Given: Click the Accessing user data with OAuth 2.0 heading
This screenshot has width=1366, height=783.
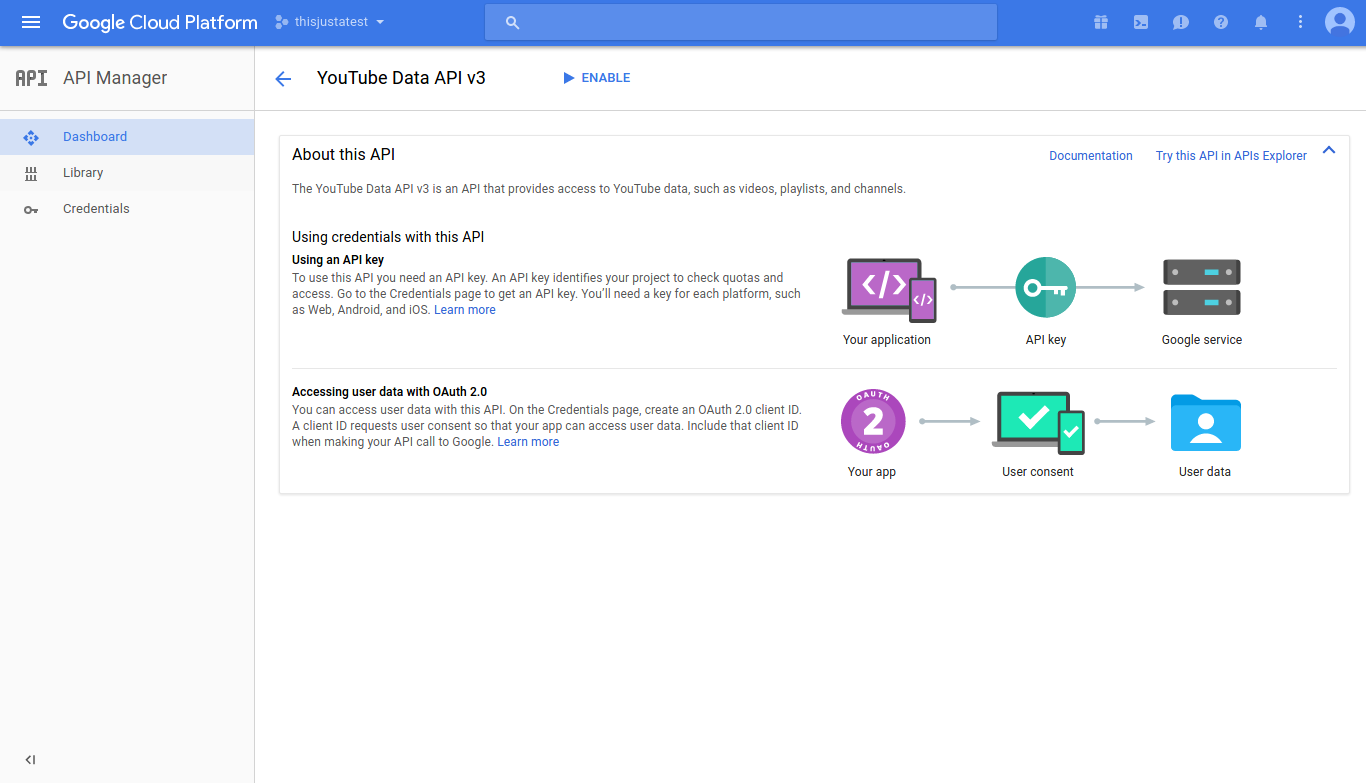Looking at the screenshot, I should [x=390, y=392].
